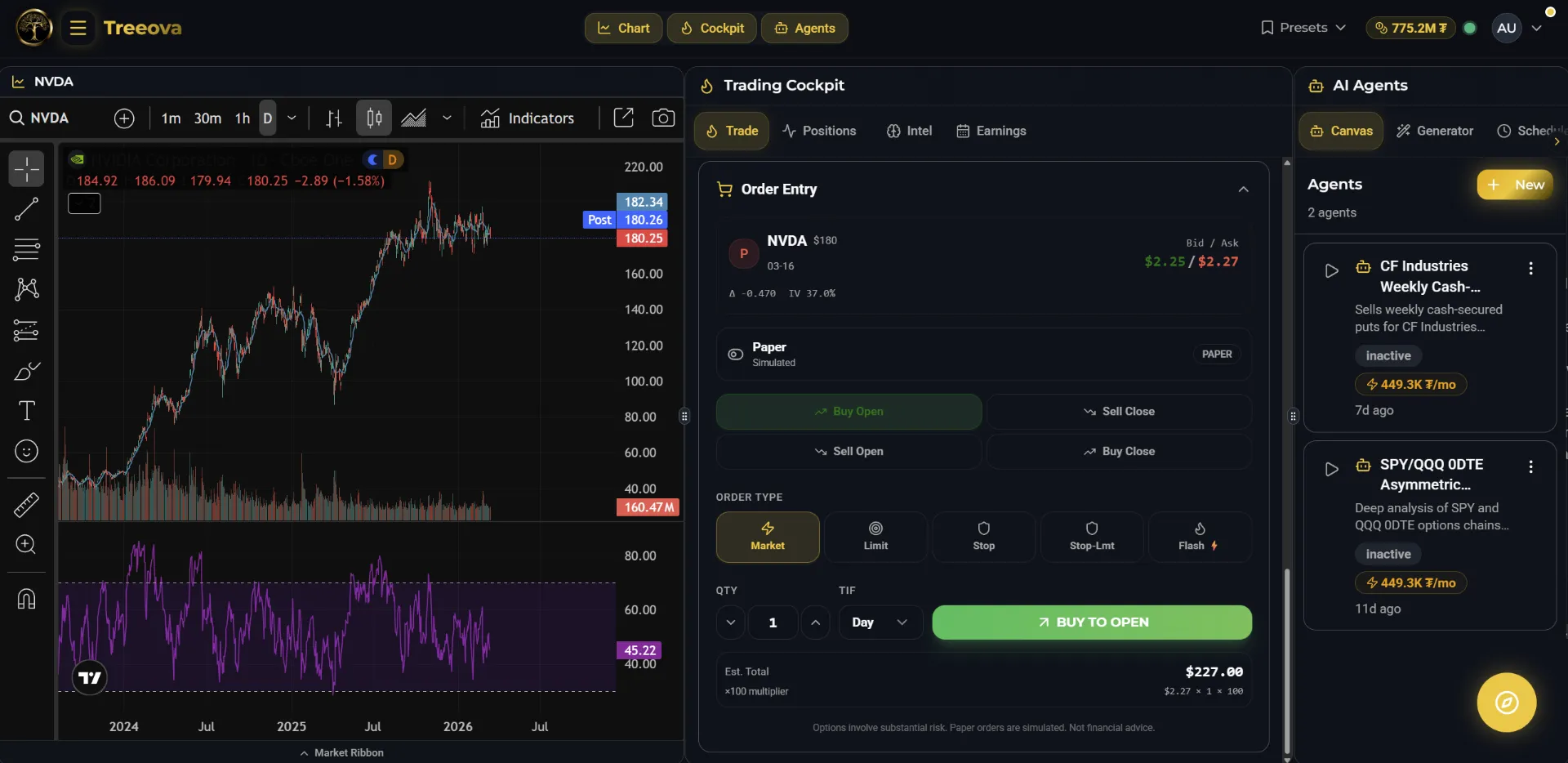This screenshot has width=1568, height=763.
Task: Take a chart snapshot with the camera icon
Action: click(664, 118)
